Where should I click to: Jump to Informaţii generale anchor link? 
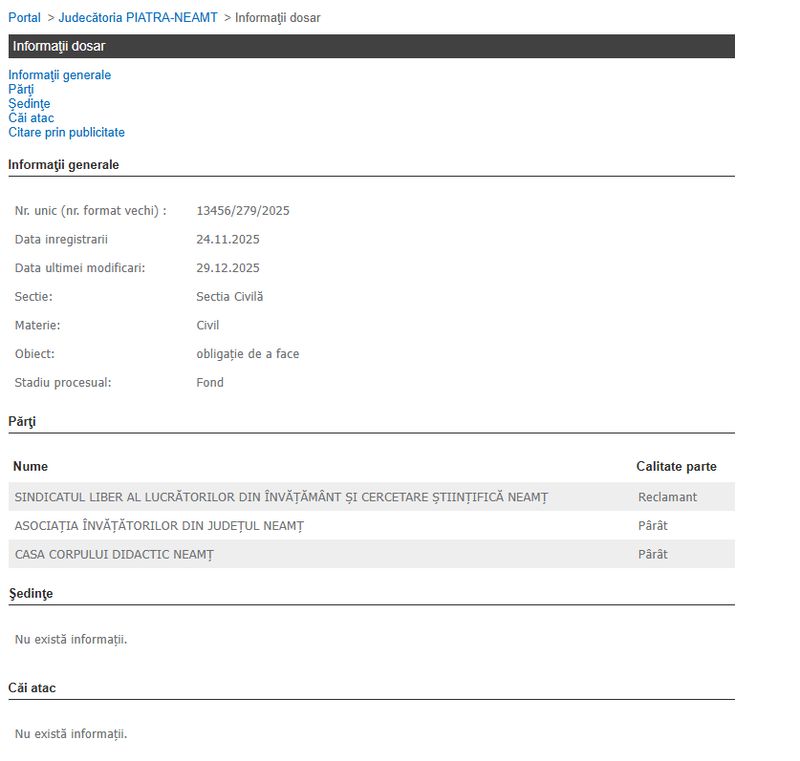pos(59,75)
